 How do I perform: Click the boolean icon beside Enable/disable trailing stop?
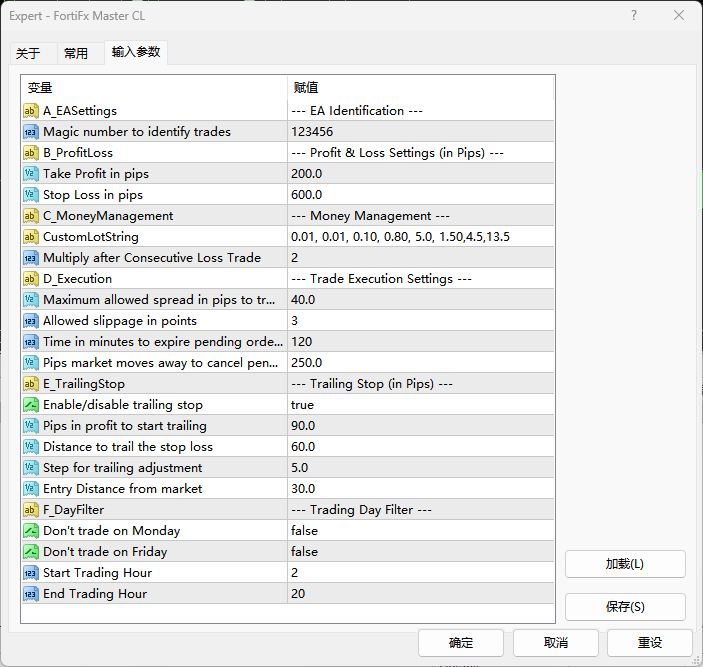pyautogui.click(x=31, y=405)
